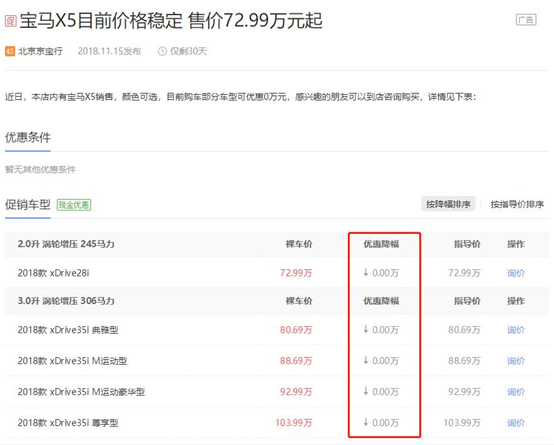Open dealer link 北京京宝行

(x=40, y=51)
